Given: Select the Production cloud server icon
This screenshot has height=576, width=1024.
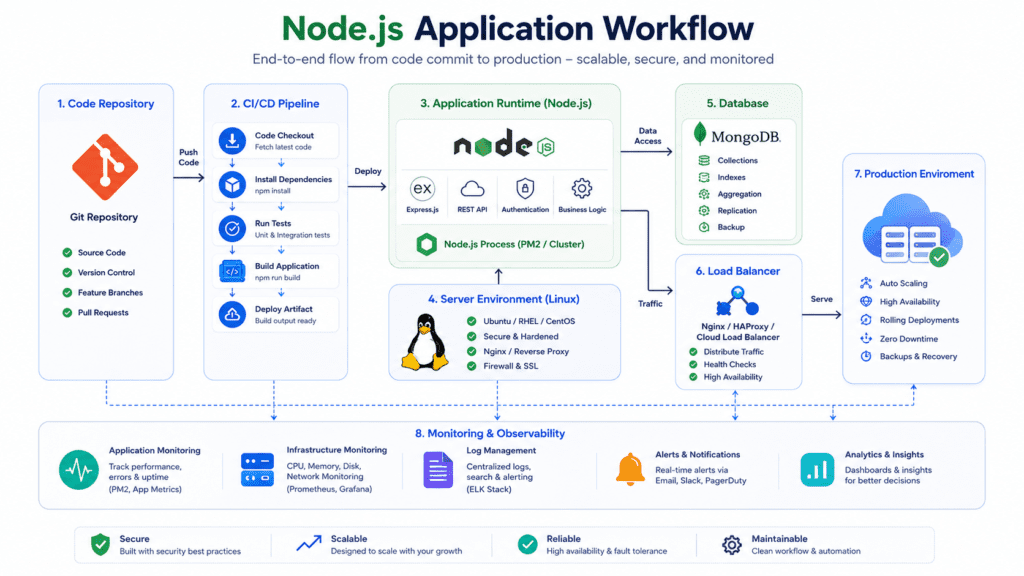Looking at the screenshot, I should pos(913,230).
